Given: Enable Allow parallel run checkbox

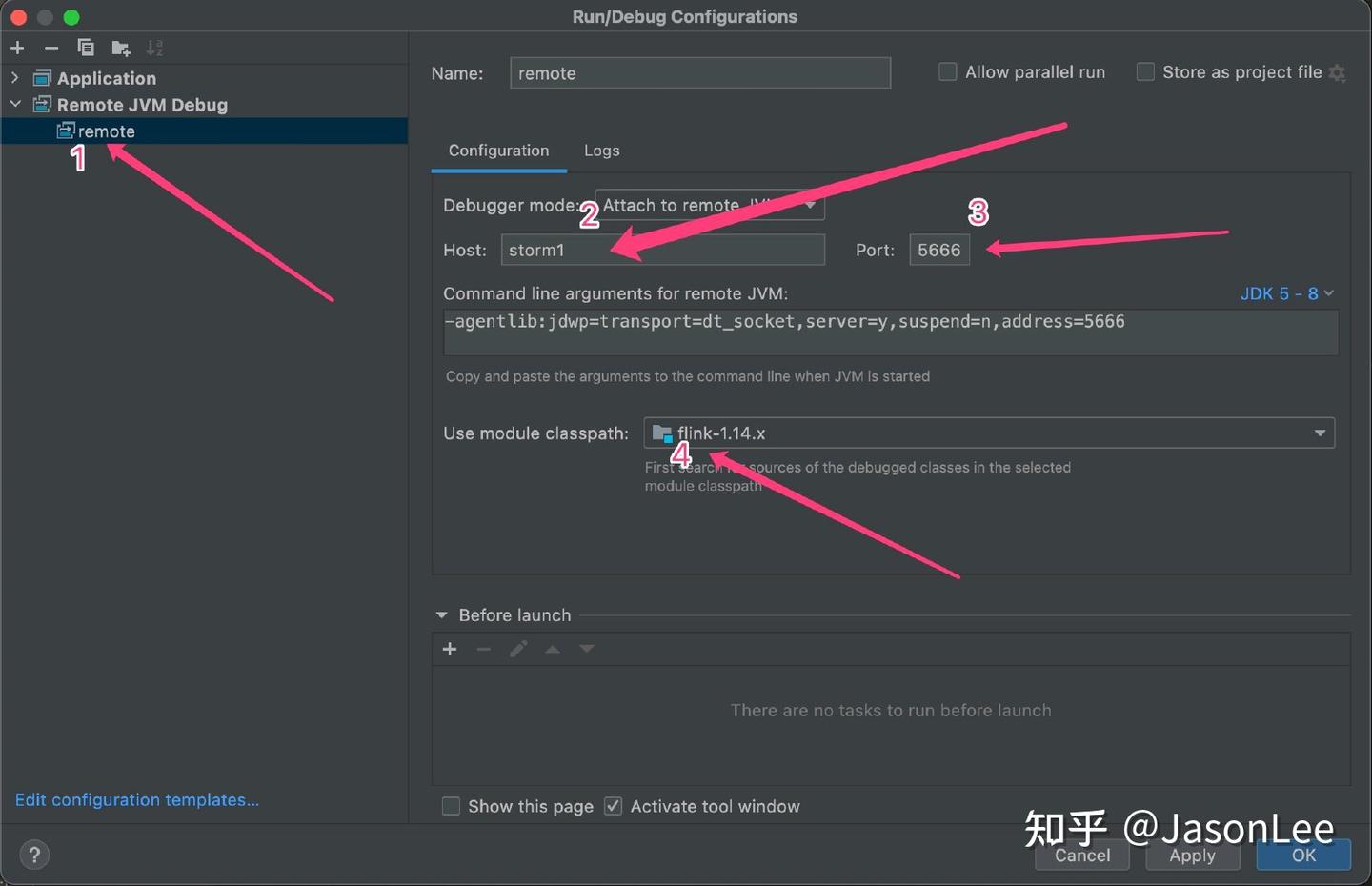Looking at the screenshot, I should pyautogui.click(x=948, y=72).
